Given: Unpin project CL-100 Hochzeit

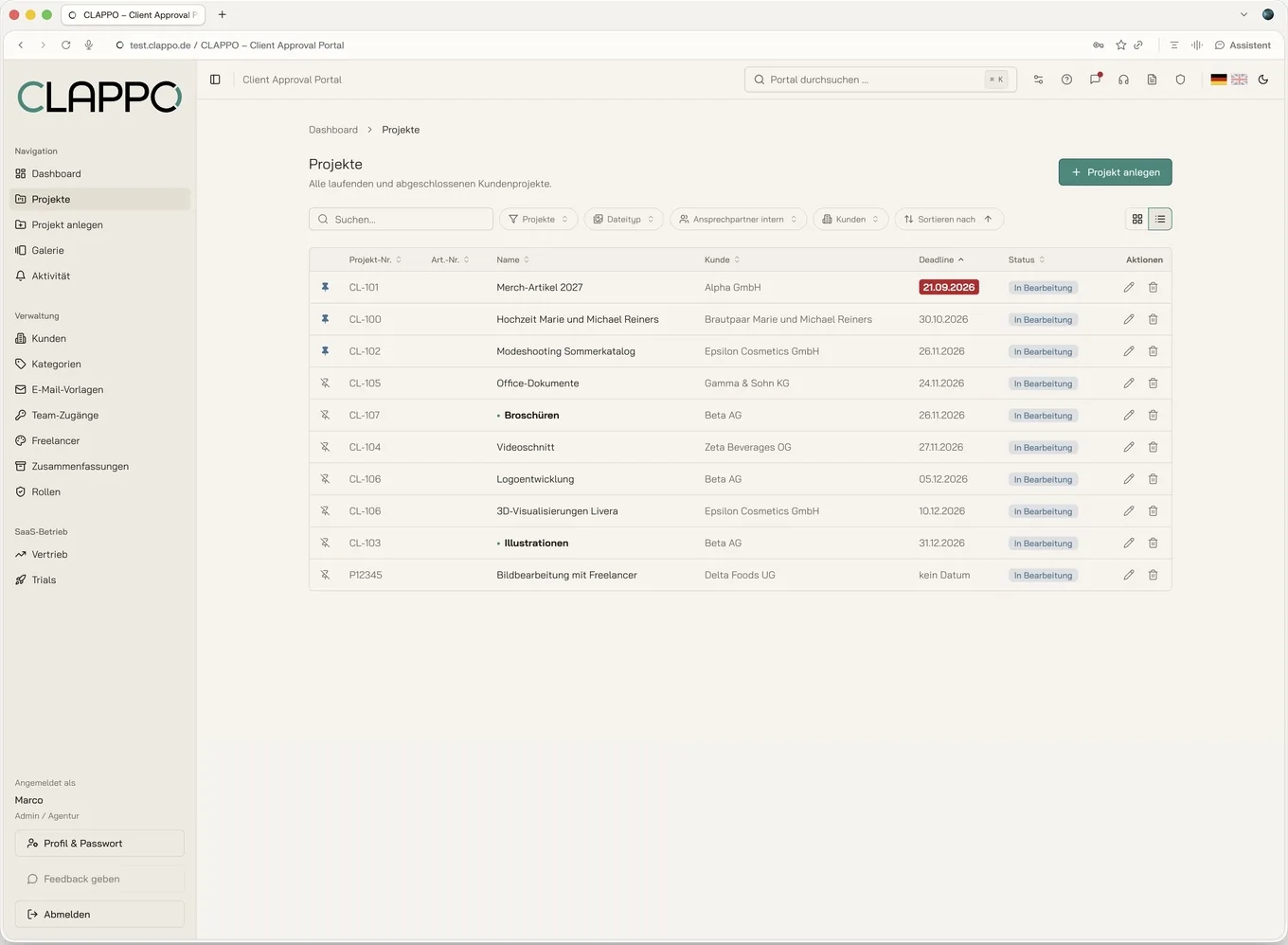Looking at the screenshot, I should 325,319.
